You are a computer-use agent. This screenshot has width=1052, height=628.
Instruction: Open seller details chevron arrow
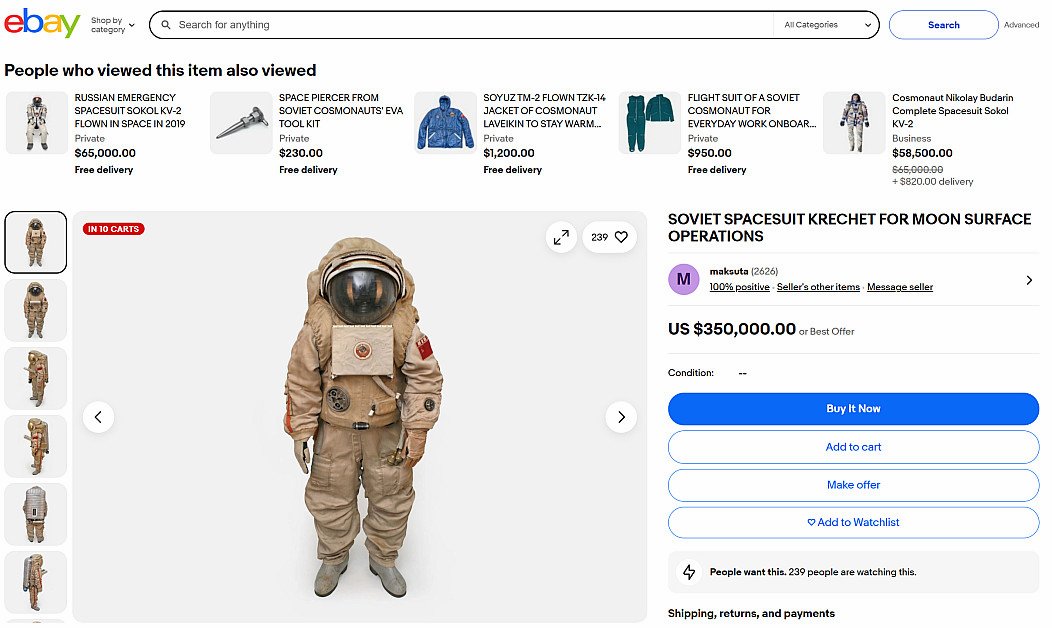1029,280
